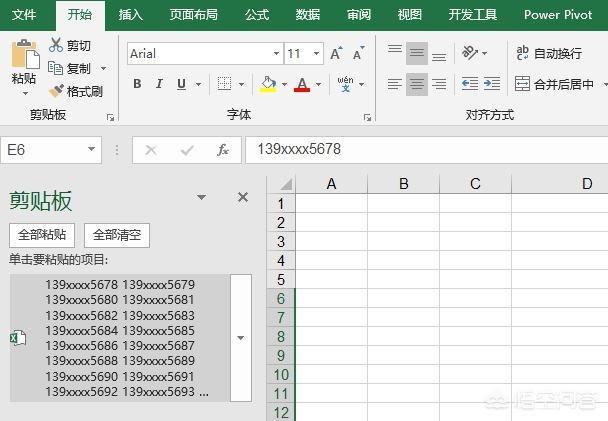
Task: Expand font color dropdown arrow
Action: (318, 84)
